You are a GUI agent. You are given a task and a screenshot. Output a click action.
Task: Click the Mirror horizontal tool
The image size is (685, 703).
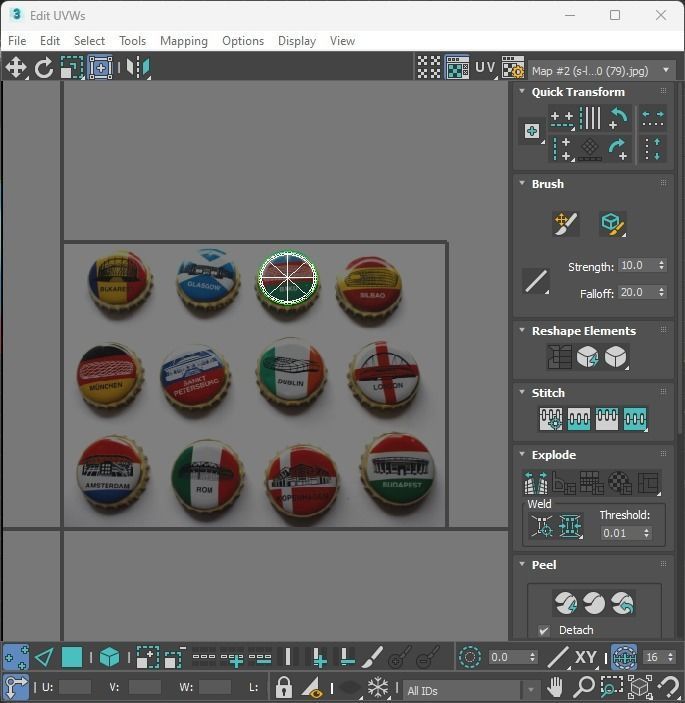tap(138, 68)
